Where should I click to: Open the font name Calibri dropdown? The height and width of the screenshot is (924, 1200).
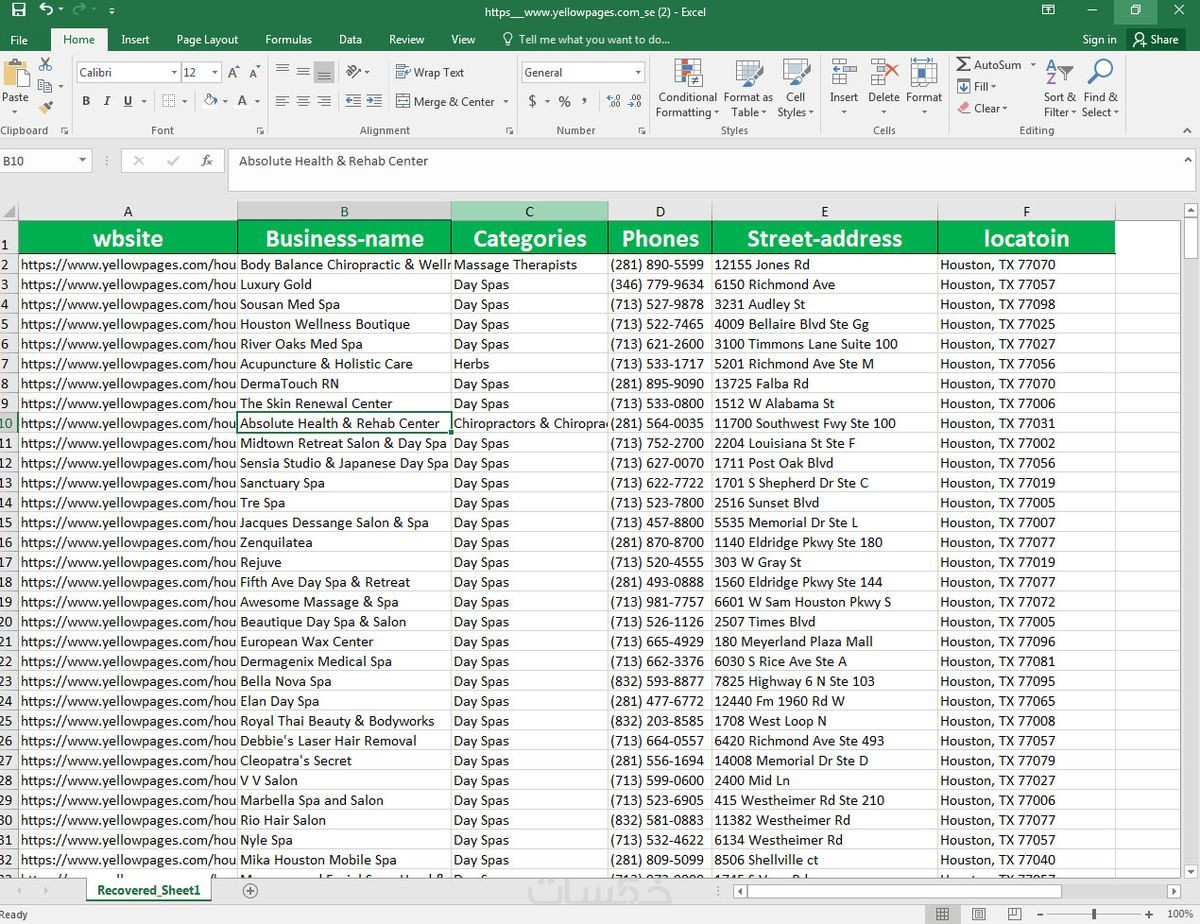174,72
